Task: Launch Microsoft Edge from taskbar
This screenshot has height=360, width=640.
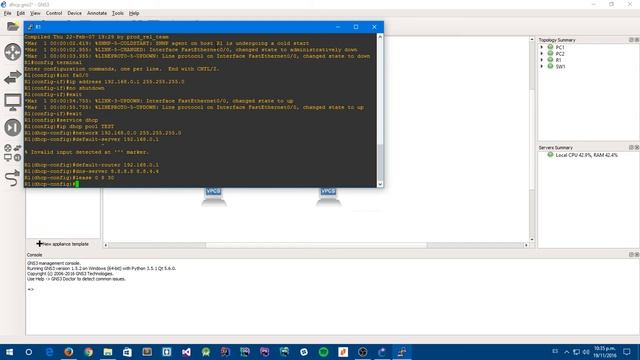Action: 49,352
